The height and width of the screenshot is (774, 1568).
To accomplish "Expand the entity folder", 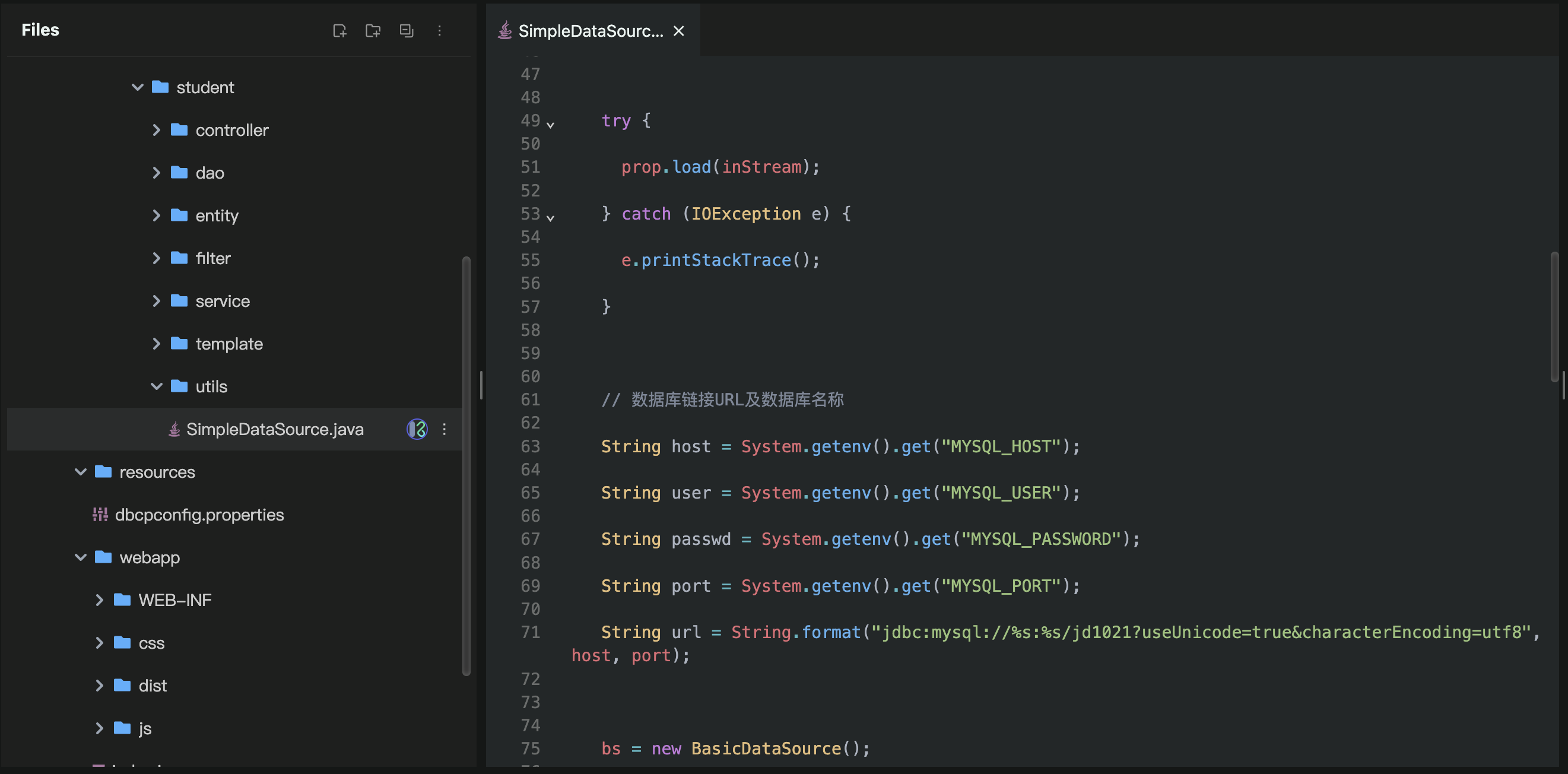I will tap(157, 215).
